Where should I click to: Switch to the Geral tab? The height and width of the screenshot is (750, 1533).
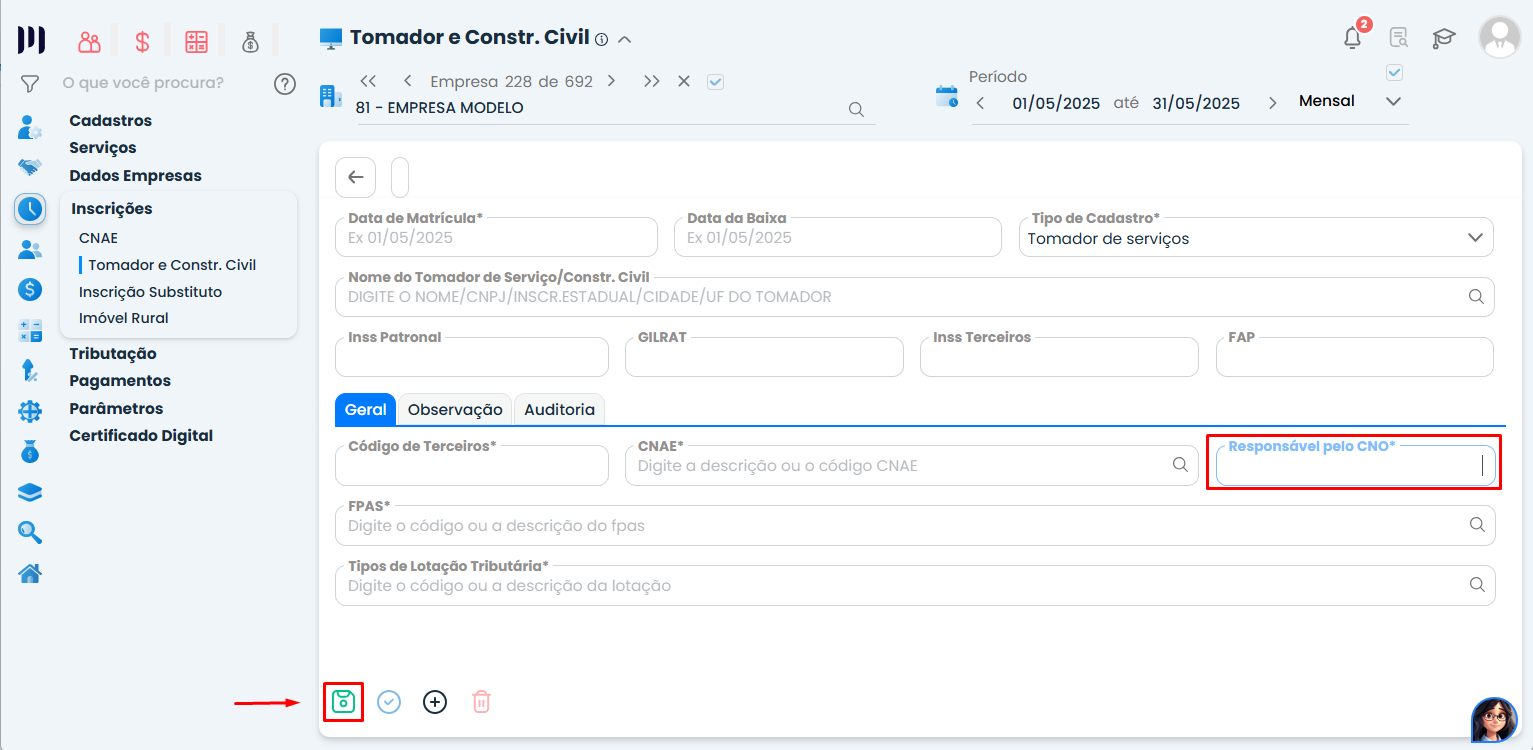366,409
